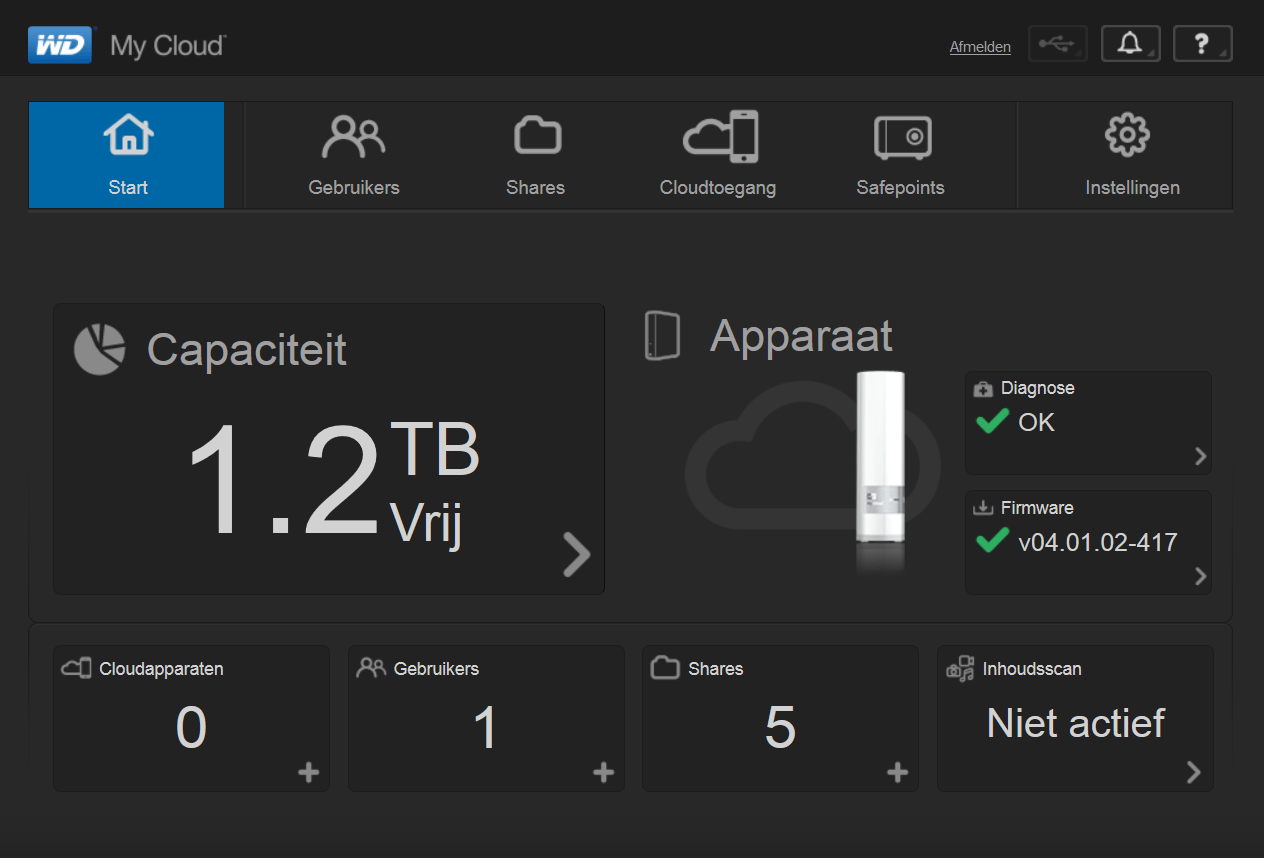Select the Shares navigation icon
The height and width of the screenshot is (858, 1264).
[536, 133]
